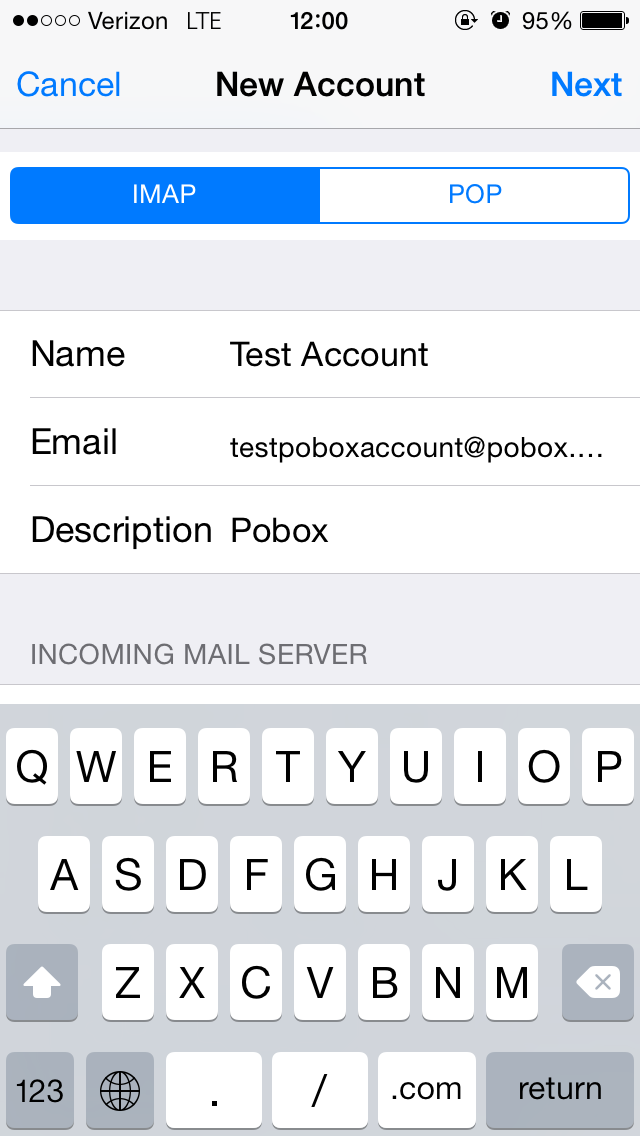This screenshot has width=640, height=1136.
Task: Tap the return key
Action: [x=560, y=1090]
